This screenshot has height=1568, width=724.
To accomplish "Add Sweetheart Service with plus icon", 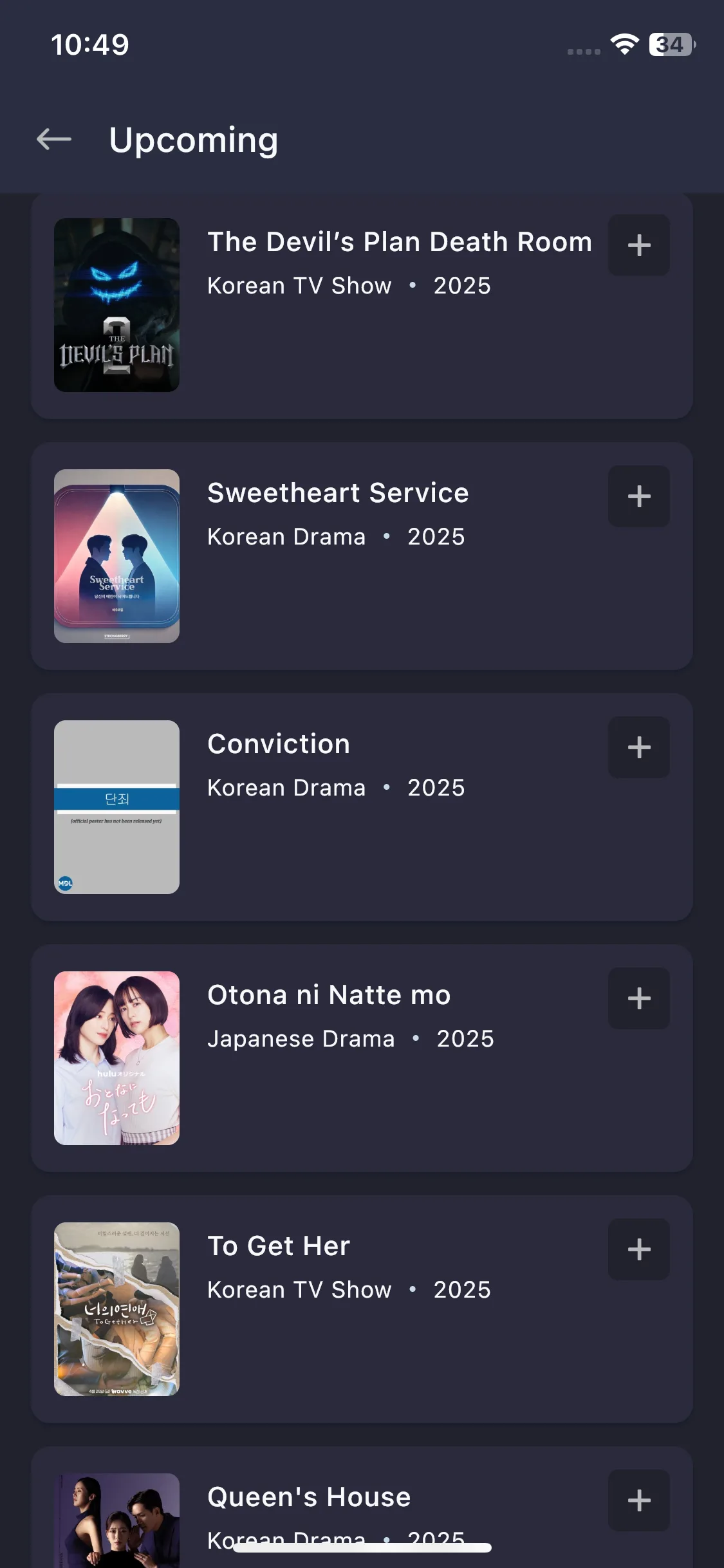I will tap(638, 496).
